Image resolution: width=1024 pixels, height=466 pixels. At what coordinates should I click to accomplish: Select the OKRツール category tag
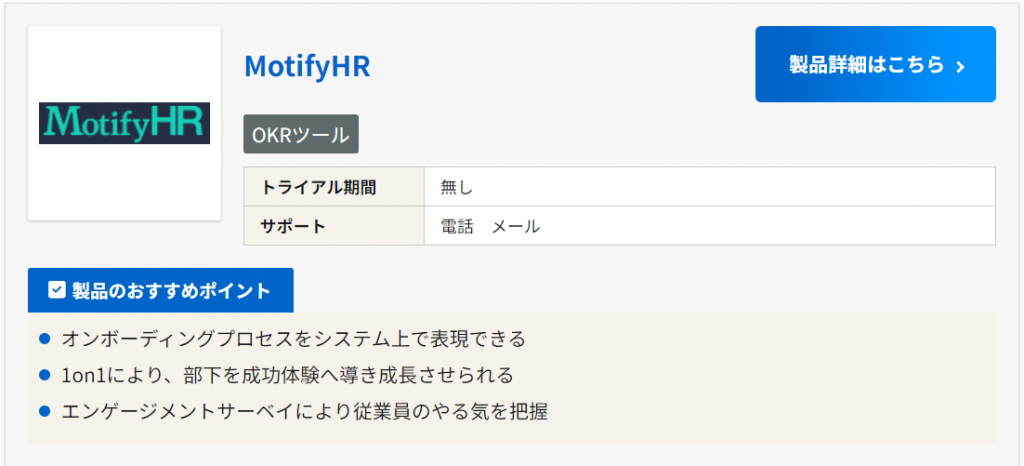click(x=301, y=135)
